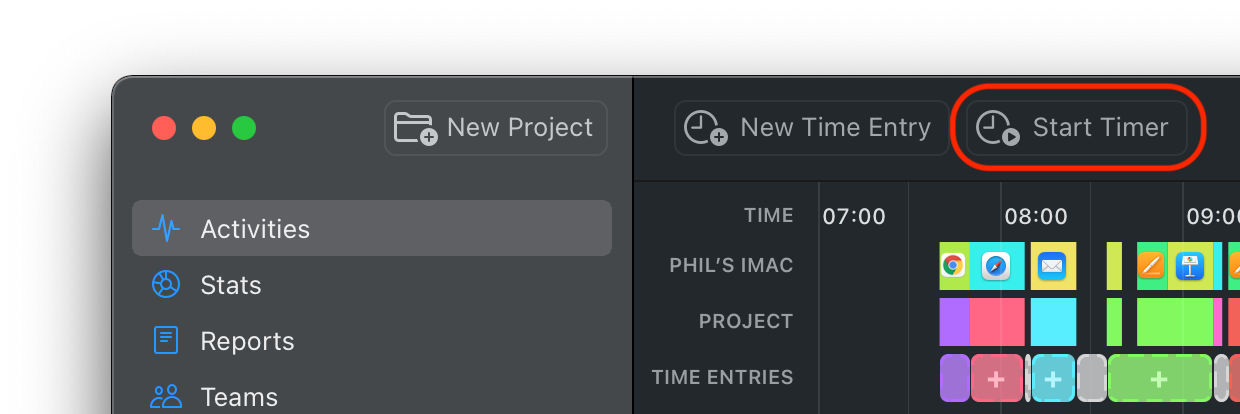The width and height of the screenshot is (1240, 414).
Task: Add time entry on cyan suggested block
Action: 1053,379
